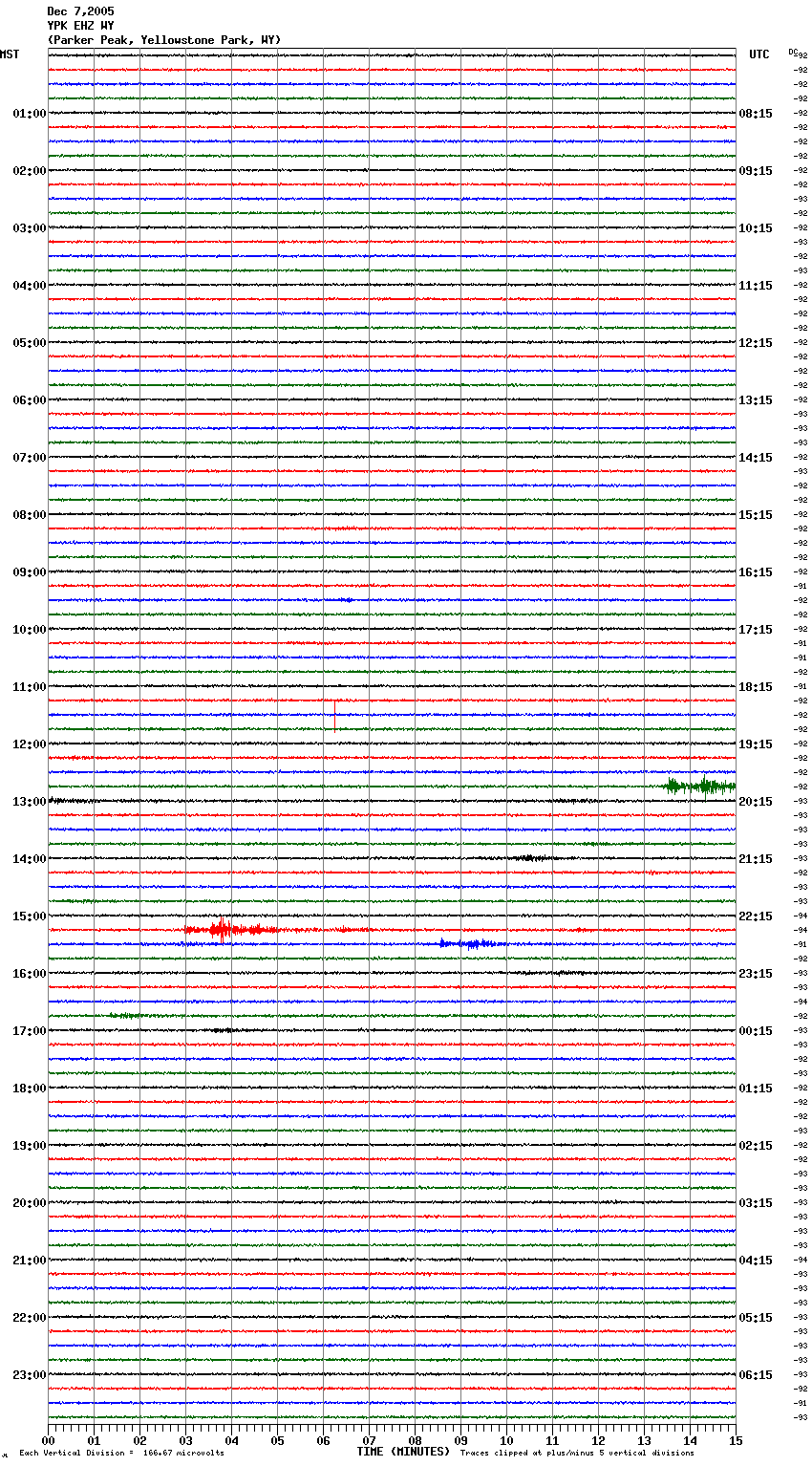Click the UTC label '18:15'

click(x=756, y=687)
